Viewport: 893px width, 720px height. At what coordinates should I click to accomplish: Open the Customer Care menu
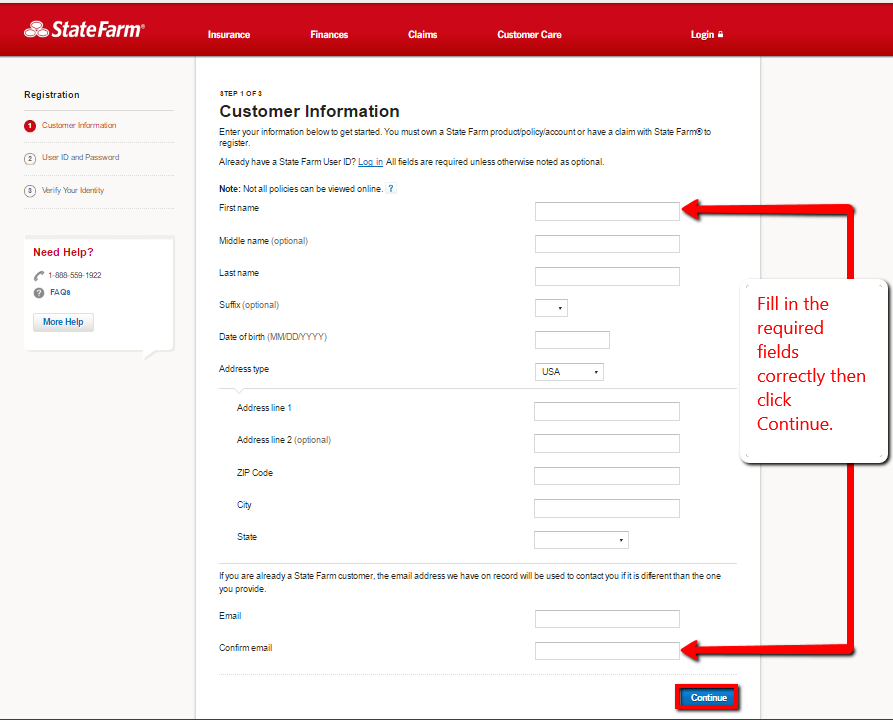click(530, 35)
